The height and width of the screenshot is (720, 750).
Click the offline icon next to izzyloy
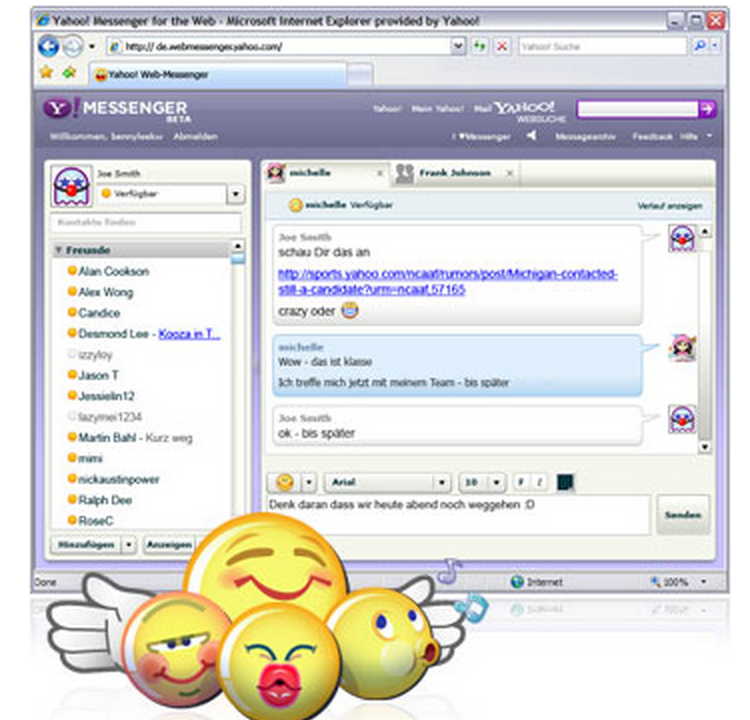point(72,354)
